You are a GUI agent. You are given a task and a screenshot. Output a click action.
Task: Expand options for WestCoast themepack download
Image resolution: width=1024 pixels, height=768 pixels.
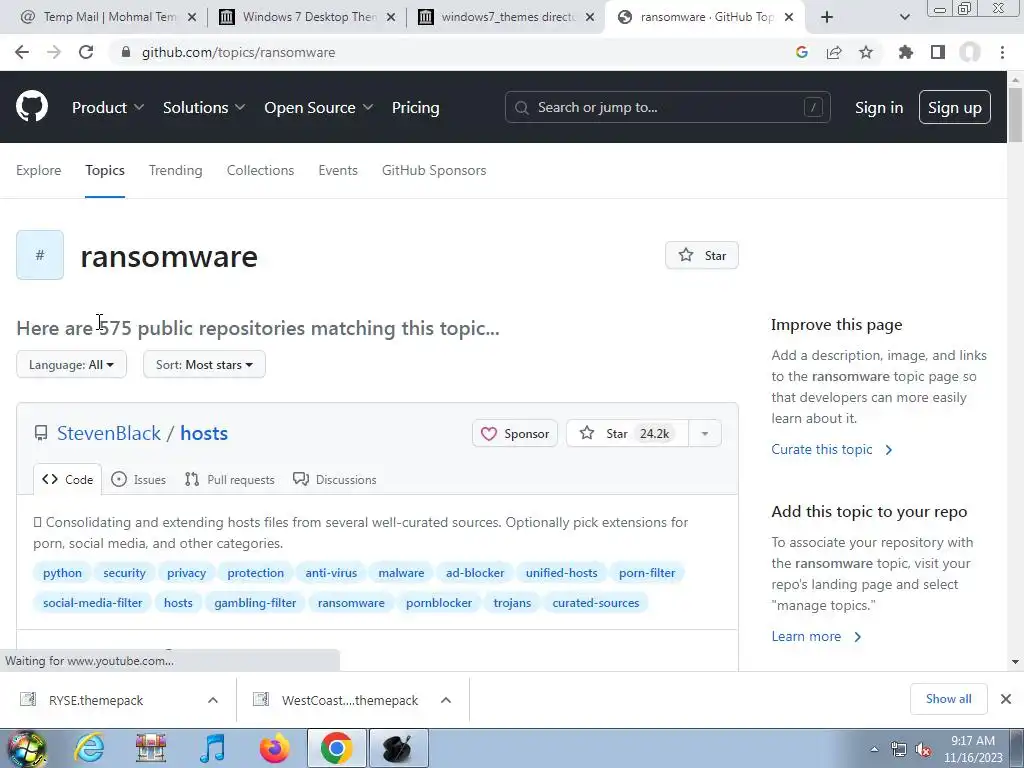(x=446, y=700)
